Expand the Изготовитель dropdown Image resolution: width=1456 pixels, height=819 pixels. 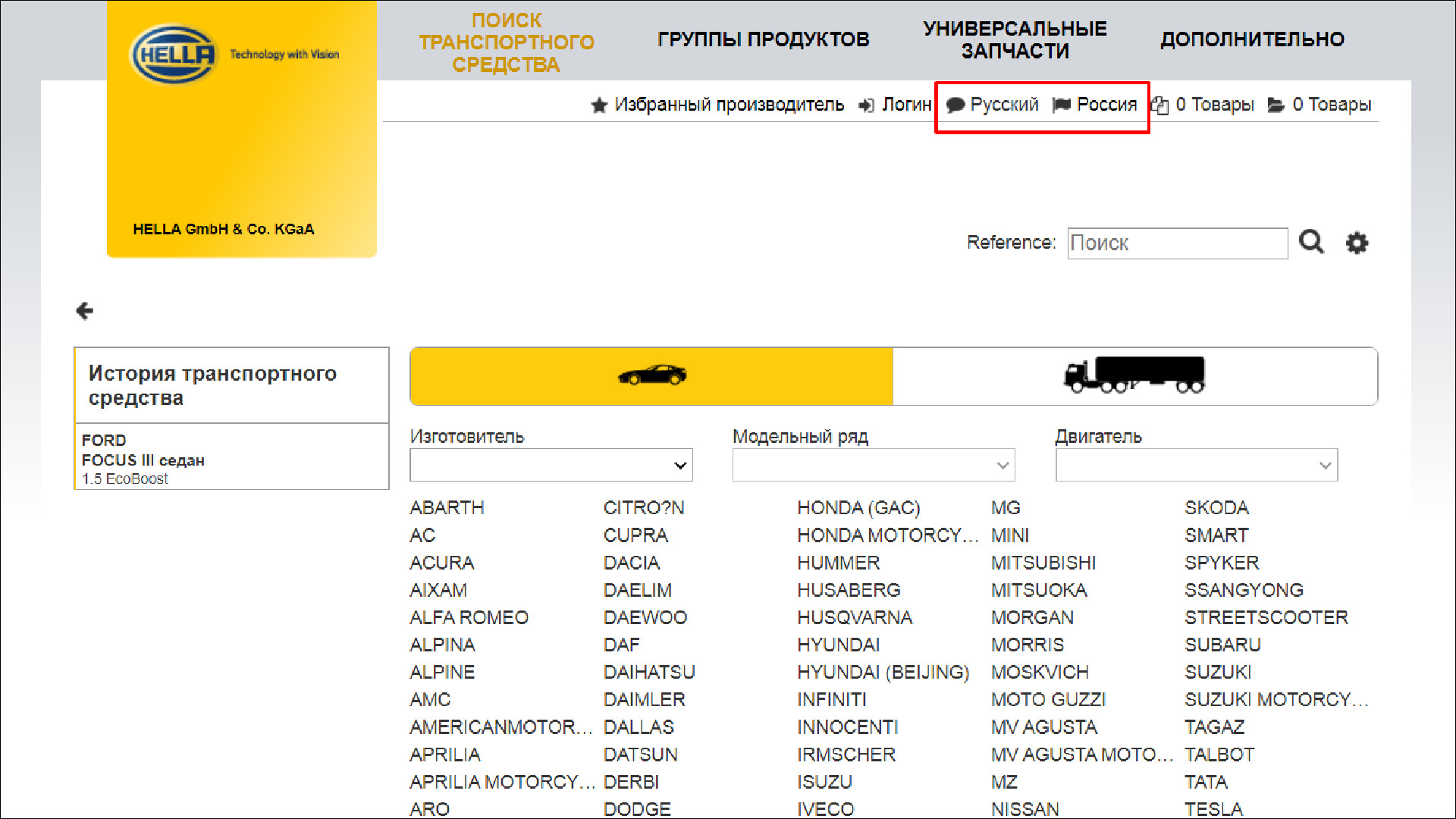pyautogui.click(x=551, y=465)
